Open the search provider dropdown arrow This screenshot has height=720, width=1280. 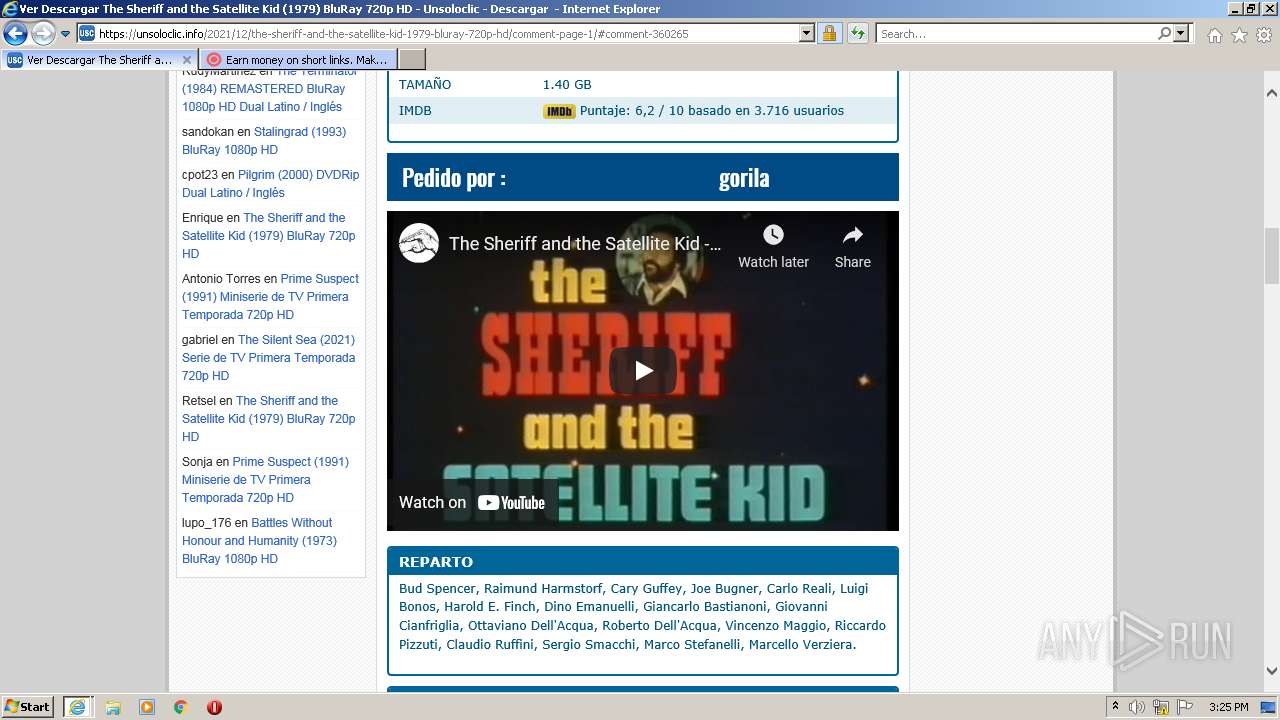[x=1182, y=34]
